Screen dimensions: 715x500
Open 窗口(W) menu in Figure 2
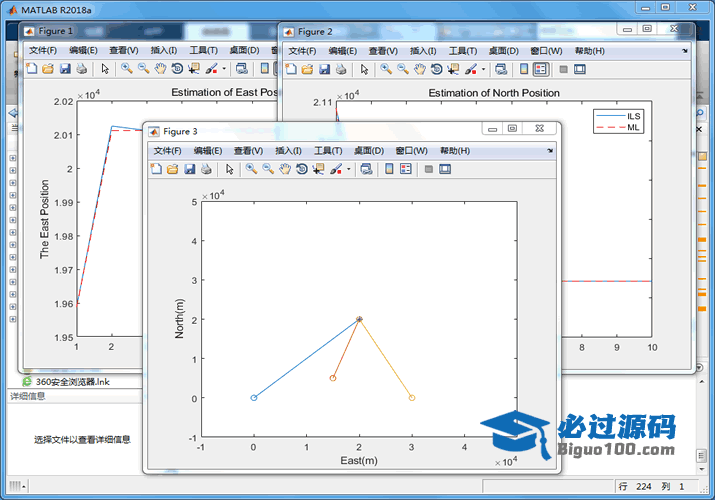tap(546, 51)
